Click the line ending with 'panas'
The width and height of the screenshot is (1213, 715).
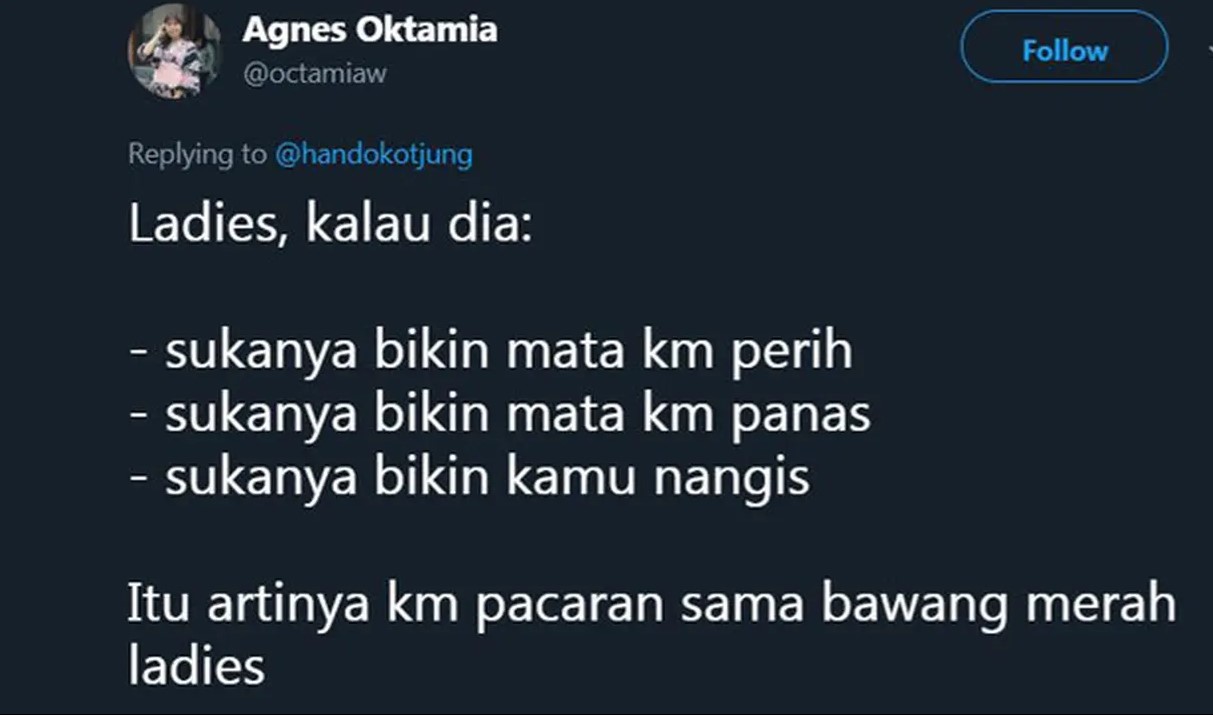(500, 415)
